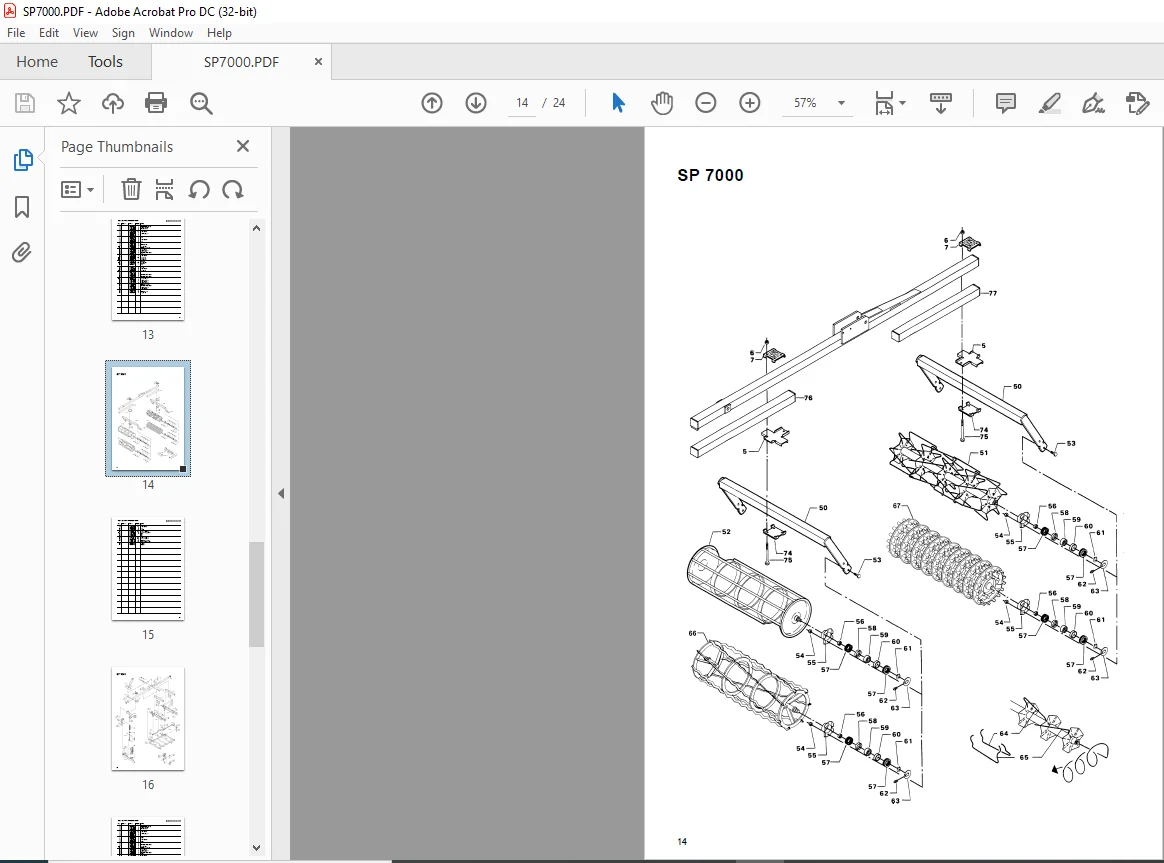This screenshot has height=863, width=1164.
Task: Open the Bookmarks panel icon
Action: [x=22, y=207]
